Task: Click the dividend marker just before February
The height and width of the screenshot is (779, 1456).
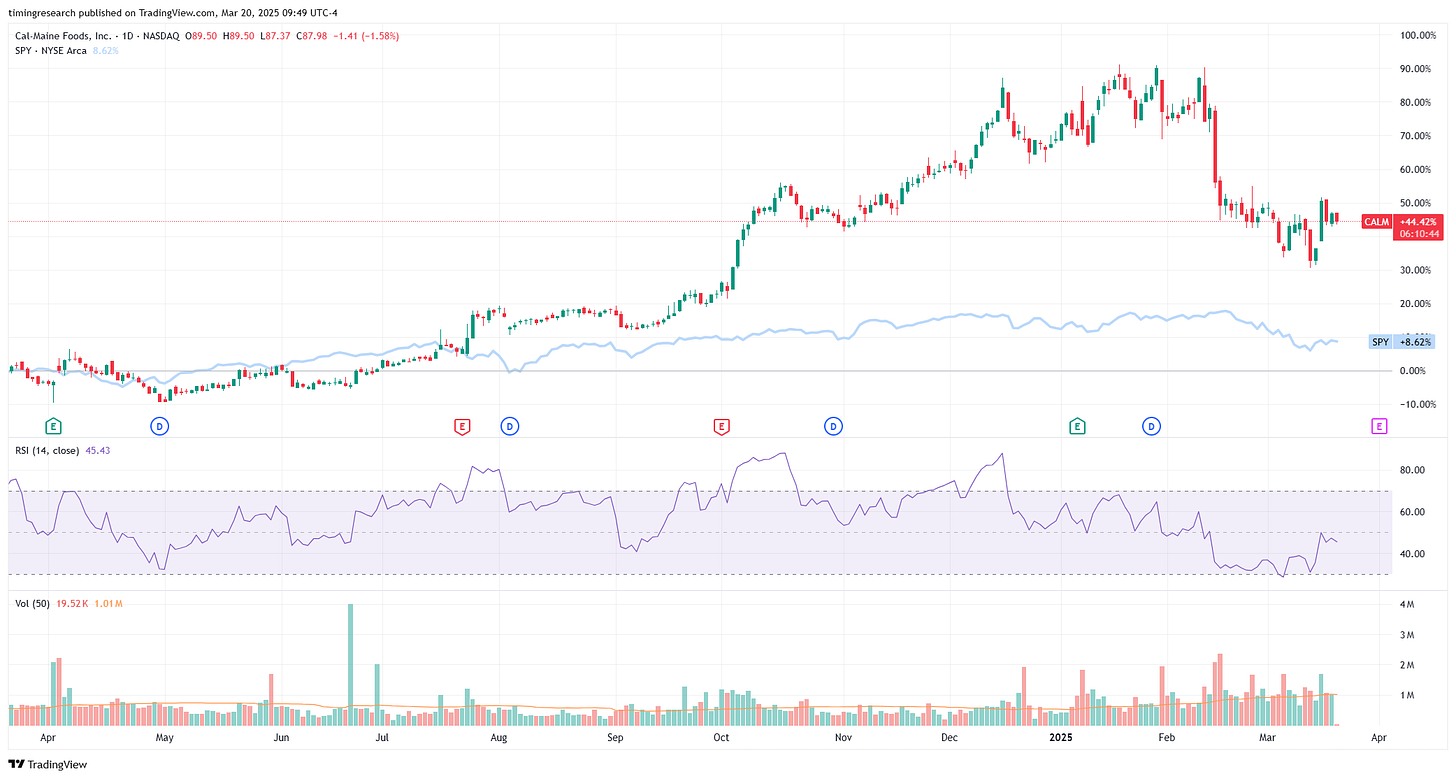Action: point(1152,427)
